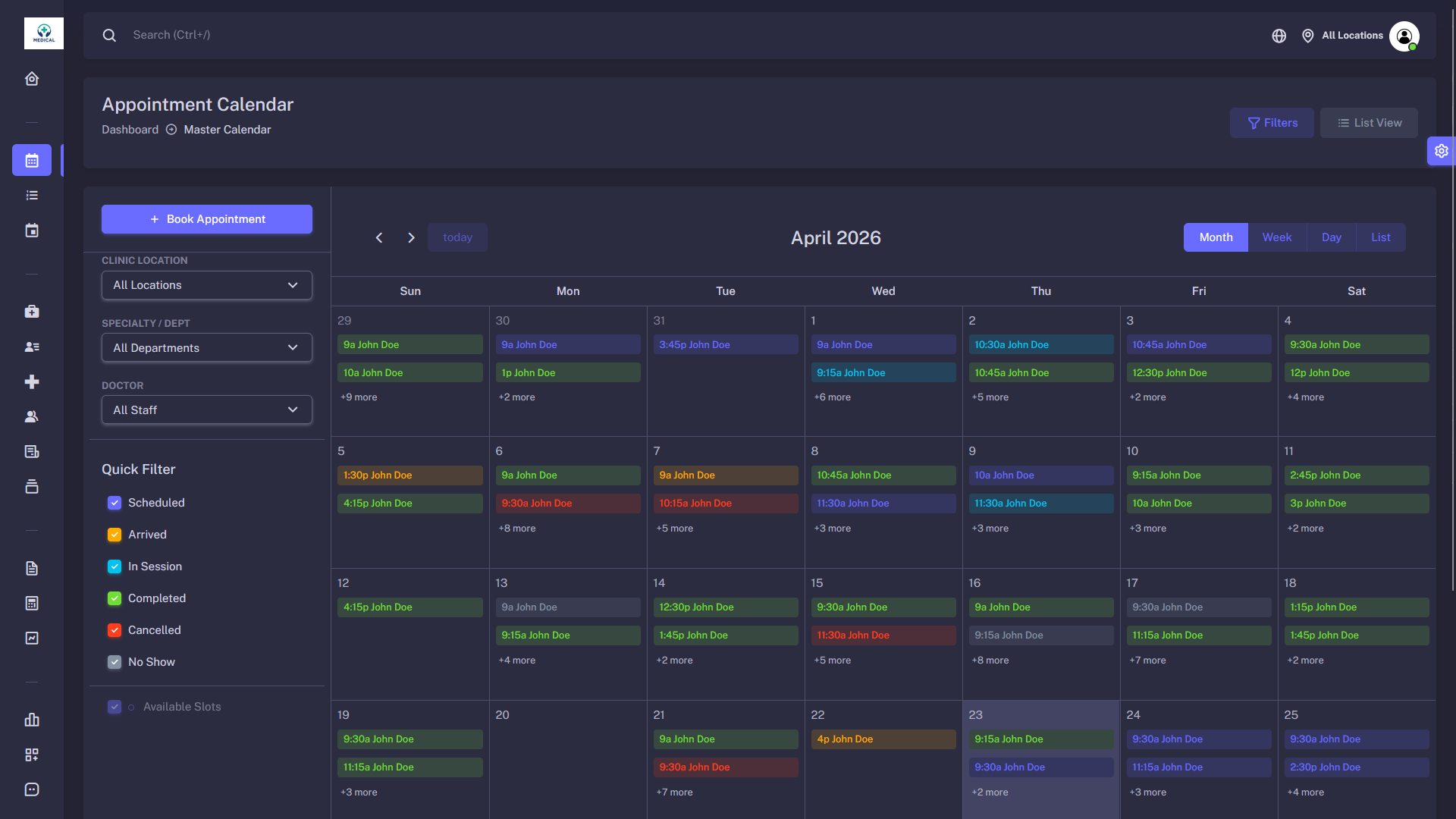Switch to List calendar tab
Screen dimensions: 1456x819
[x=1381, y=237]
